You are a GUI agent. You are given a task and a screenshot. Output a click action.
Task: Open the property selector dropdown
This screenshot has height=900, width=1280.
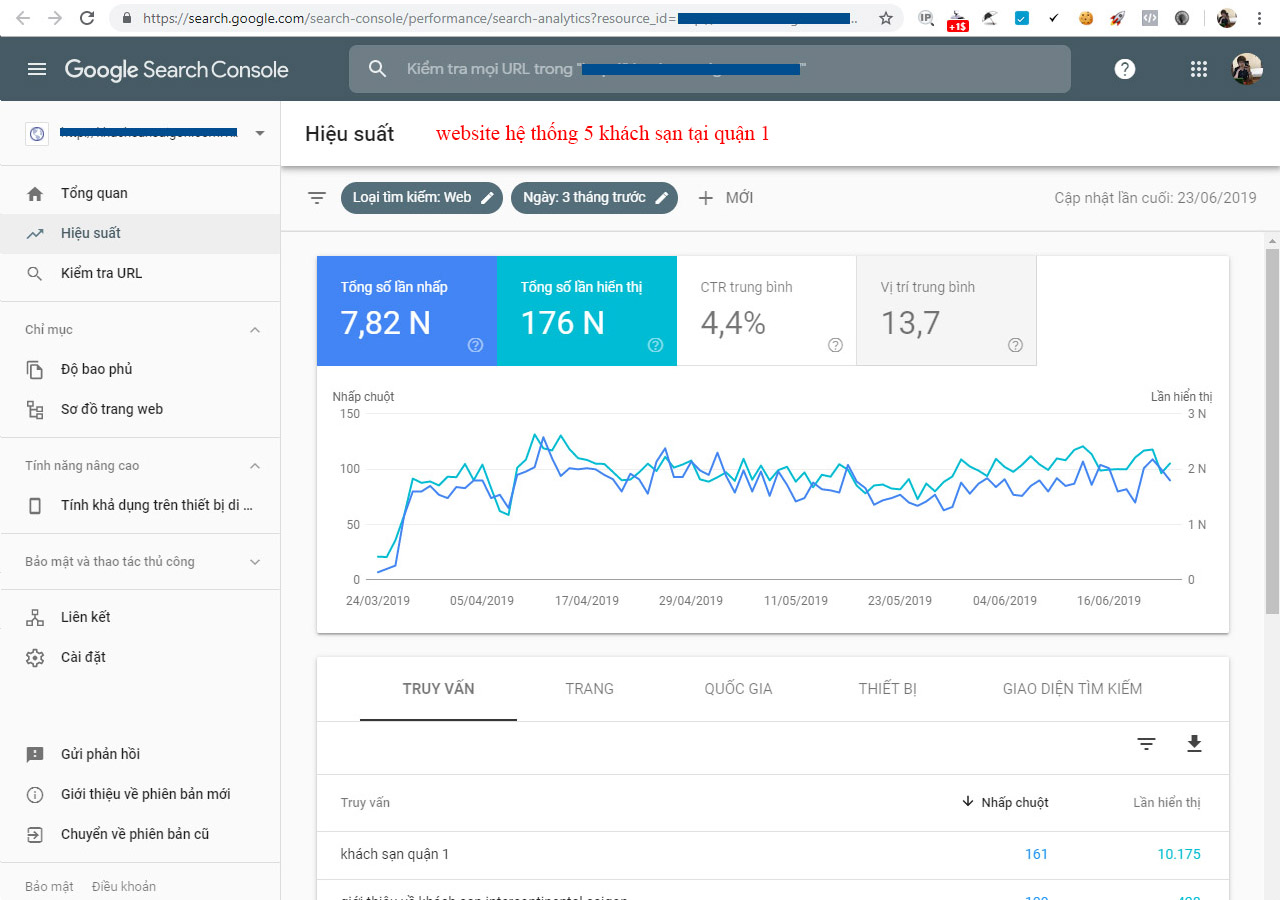[260, 133]
